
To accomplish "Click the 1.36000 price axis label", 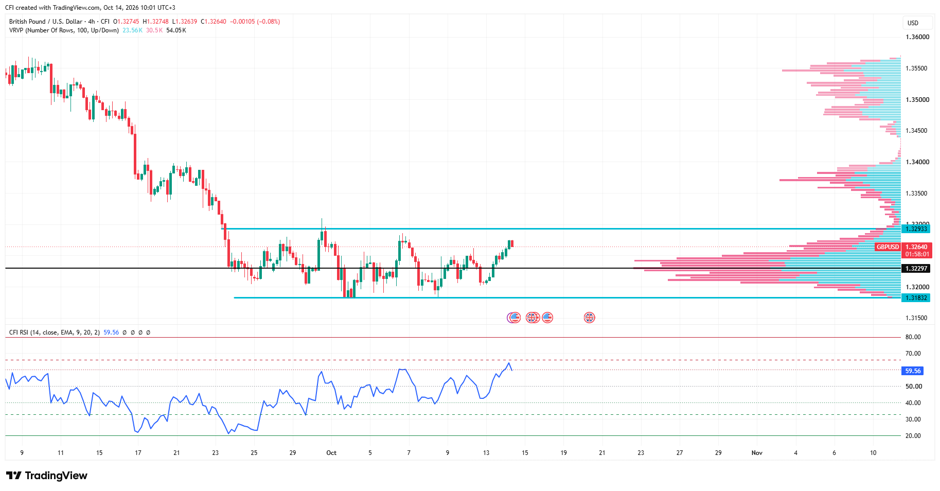I will [x=917, y=37].
